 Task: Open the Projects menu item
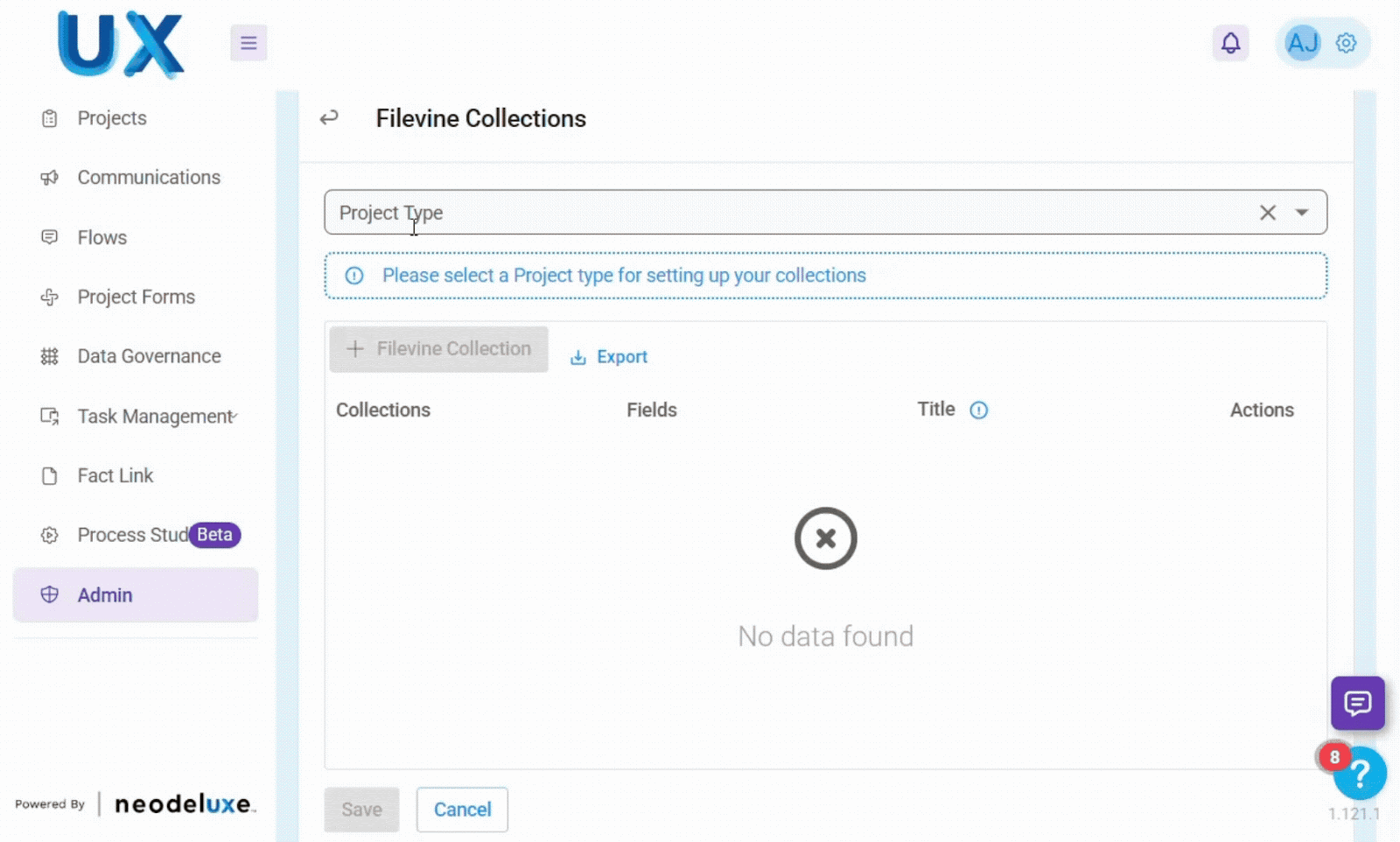[x=136, y=118]
